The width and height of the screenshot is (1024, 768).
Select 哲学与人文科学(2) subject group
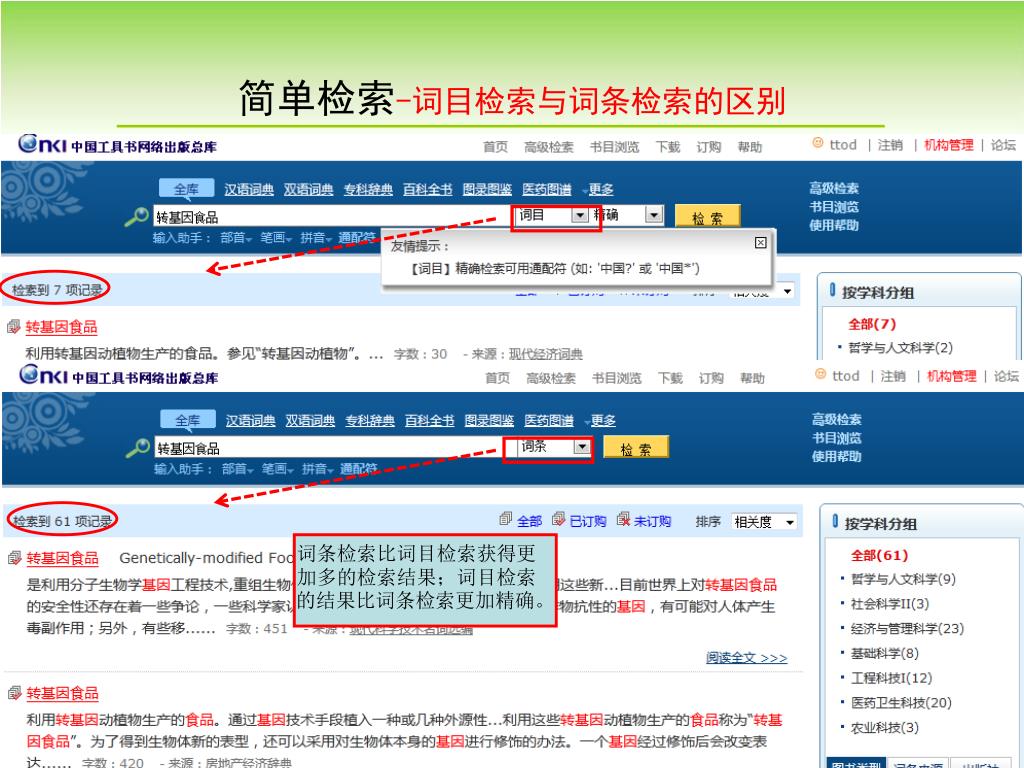[x=901, y=347]
